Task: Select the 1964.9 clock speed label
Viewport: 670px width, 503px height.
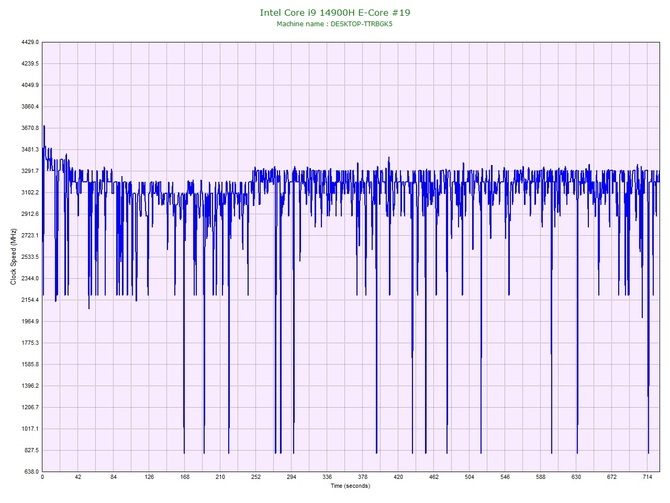Action: coord(30,321)
